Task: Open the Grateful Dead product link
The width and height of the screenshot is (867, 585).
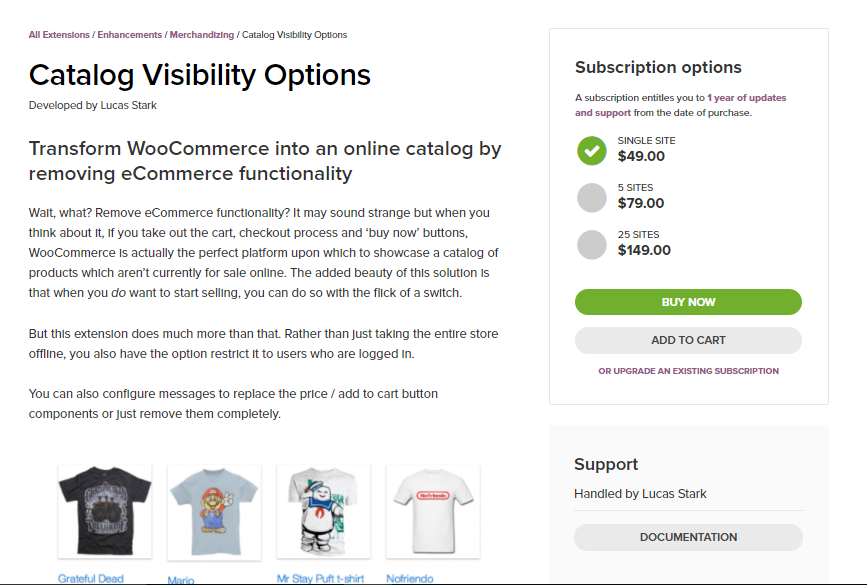Action: pos(91,578)
